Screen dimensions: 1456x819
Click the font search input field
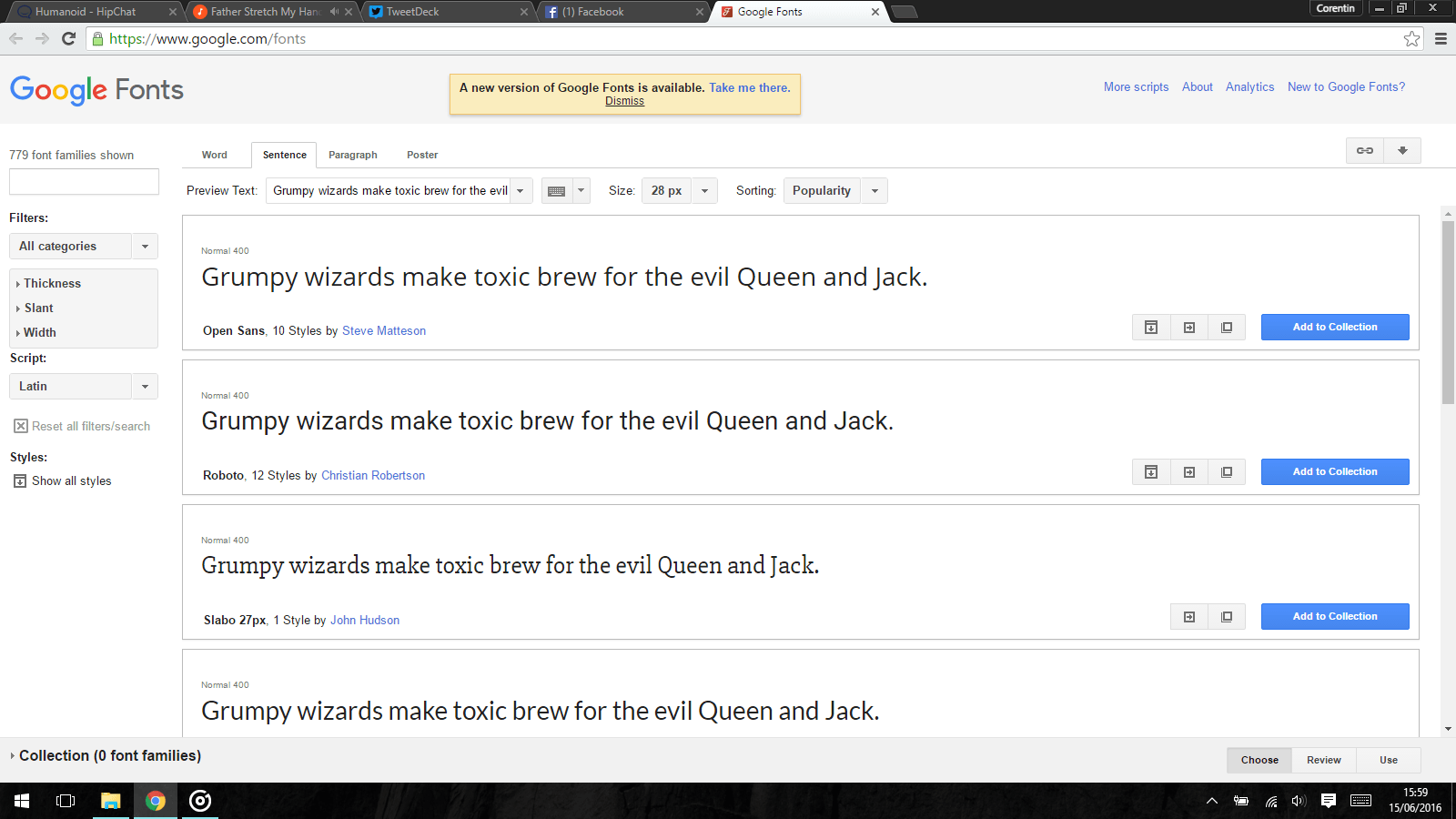click(x=84, y=181)
